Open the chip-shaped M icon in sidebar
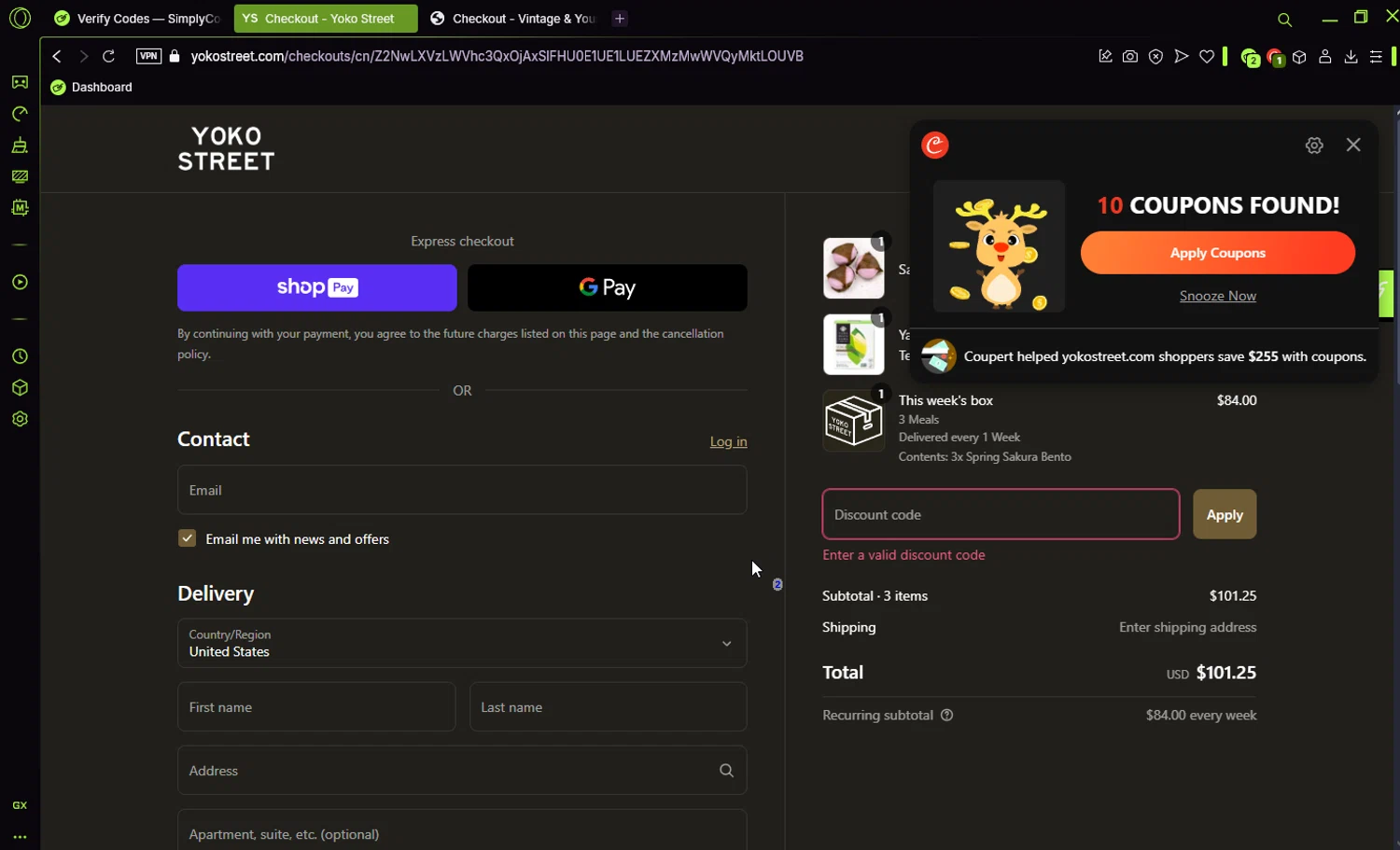Viewport: 1400px width, 850px height. 20,207
